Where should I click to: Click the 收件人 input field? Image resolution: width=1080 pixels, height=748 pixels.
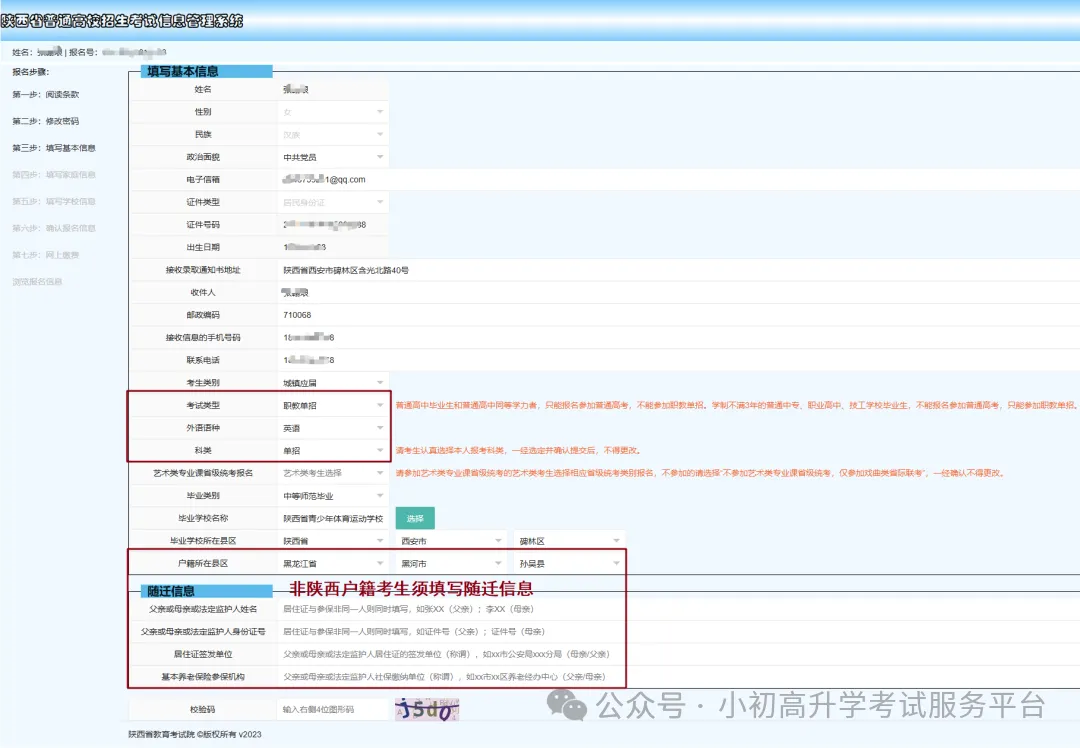click(678, 293)
